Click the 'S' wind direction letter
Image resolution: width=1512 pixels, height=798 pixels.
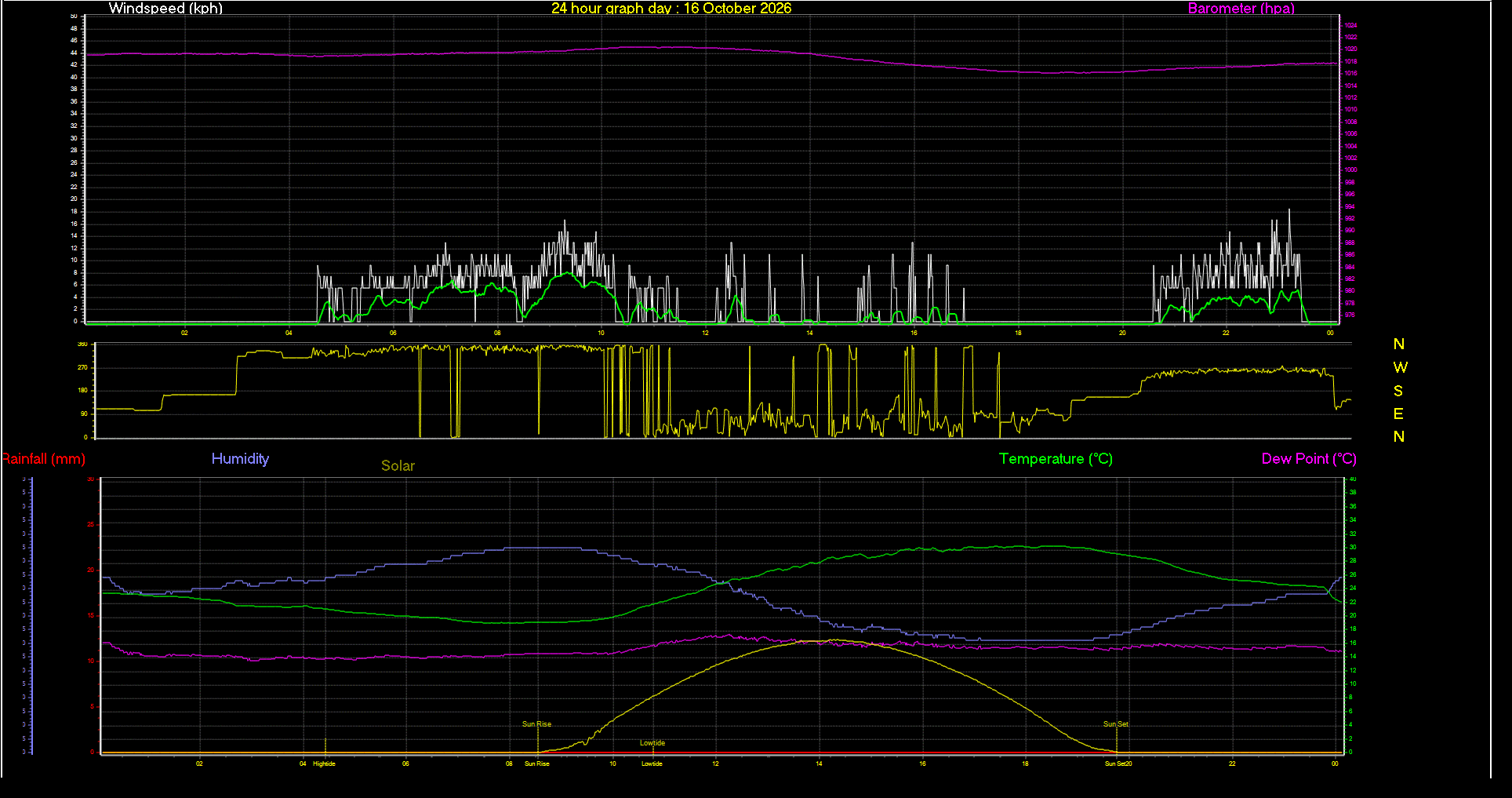1398,391
